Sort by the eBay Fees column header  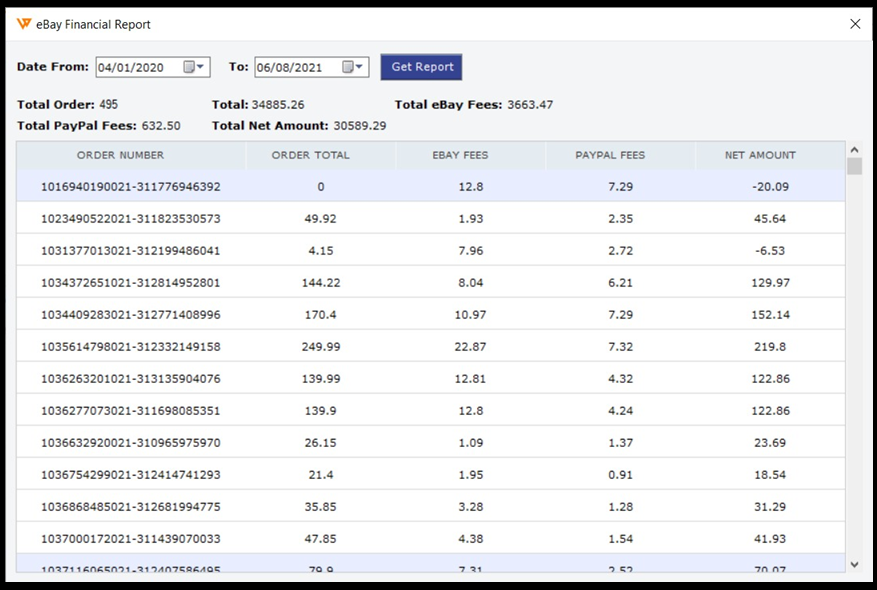pos(460,155)
